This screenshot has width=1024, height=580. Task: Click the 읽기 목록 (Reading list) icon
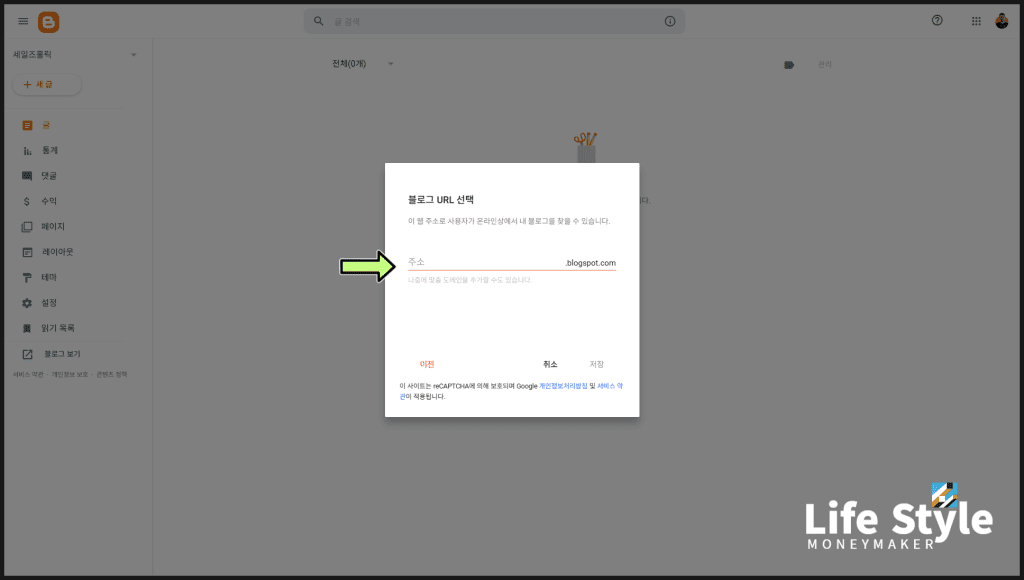coord(25,327)
